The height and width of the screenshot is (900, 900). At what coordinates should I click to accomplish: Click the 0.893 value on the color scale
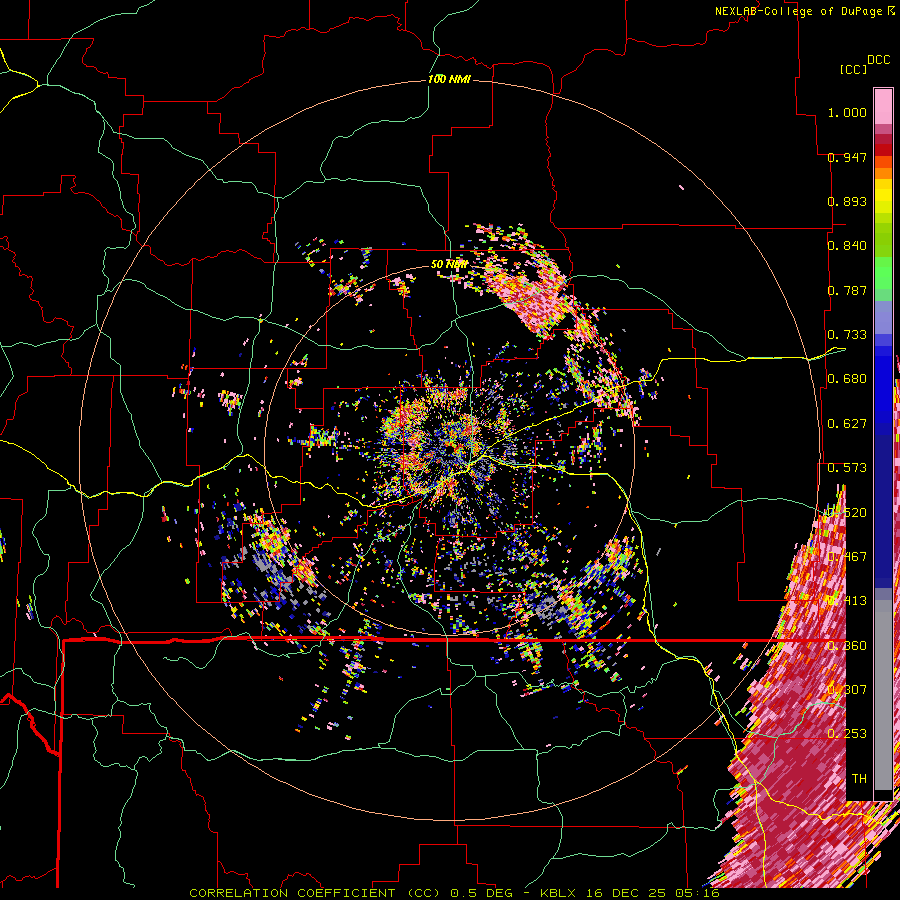click(x=847, y=201)
